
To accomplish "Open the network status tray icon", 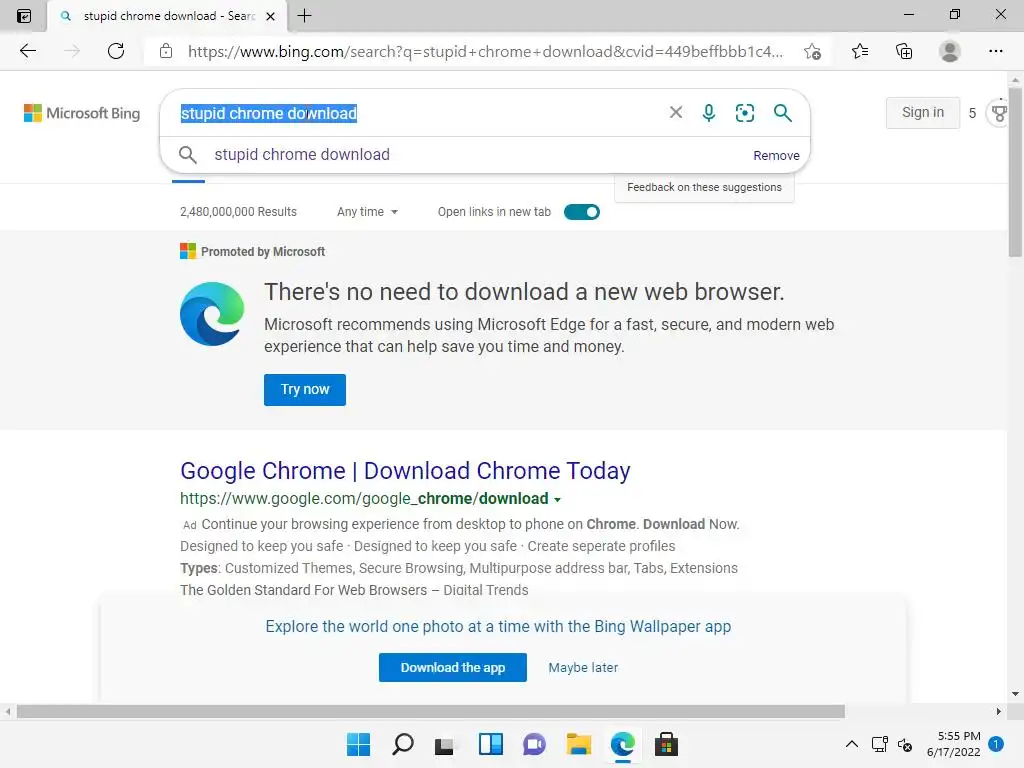I will (879, 744).
